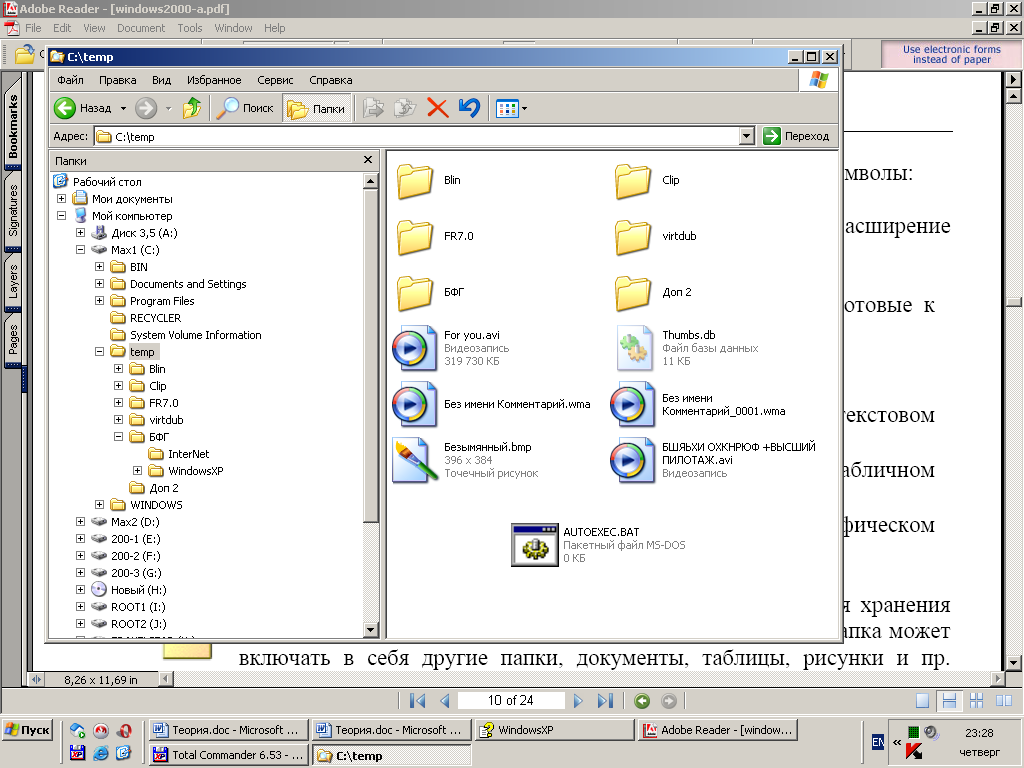
Task: Go to first page in Adobe Reader
Action: [x=417, y=701]
